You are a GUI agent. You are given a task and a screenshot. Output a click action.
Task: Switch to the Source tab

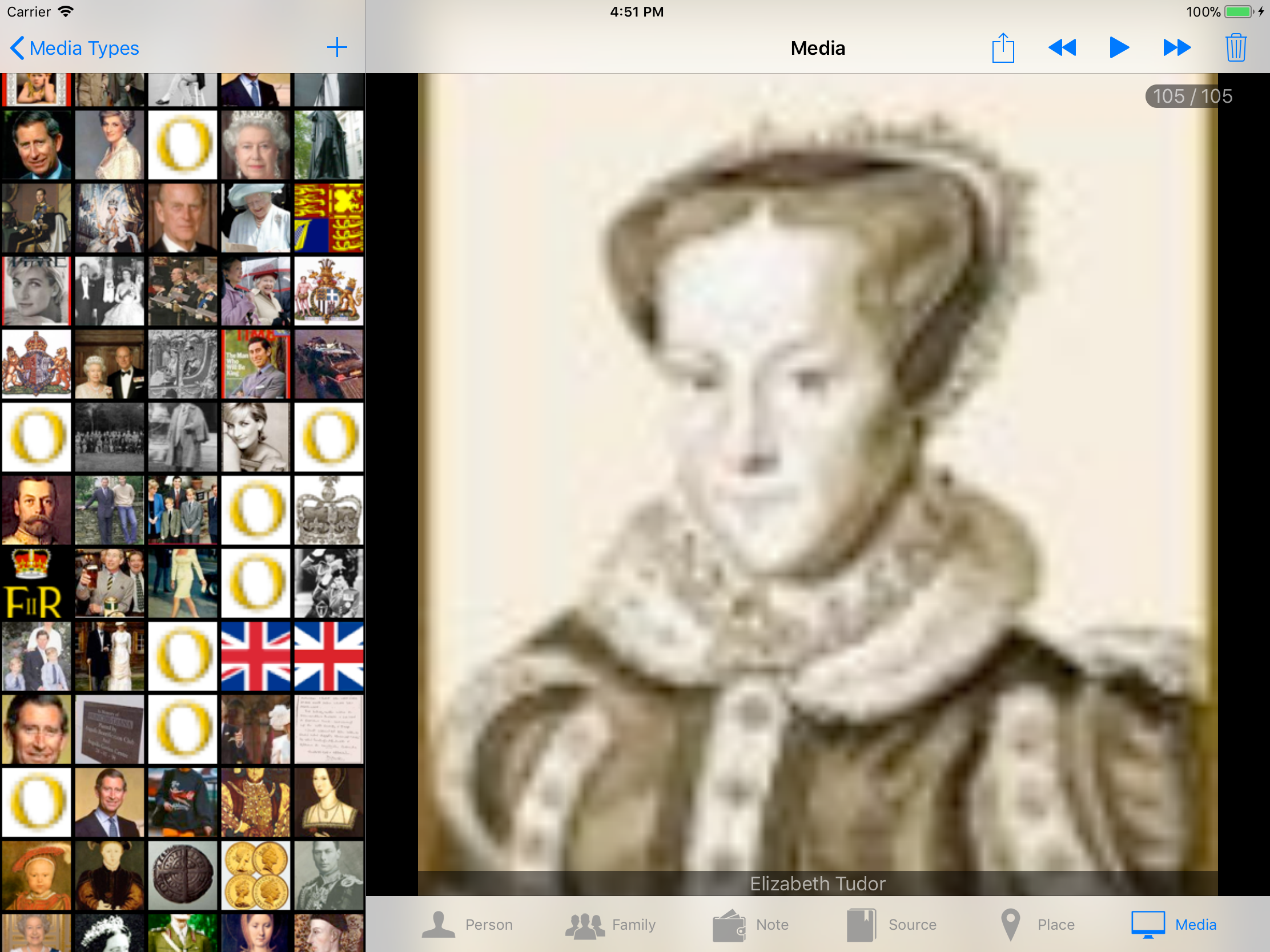tap(891, 925)
